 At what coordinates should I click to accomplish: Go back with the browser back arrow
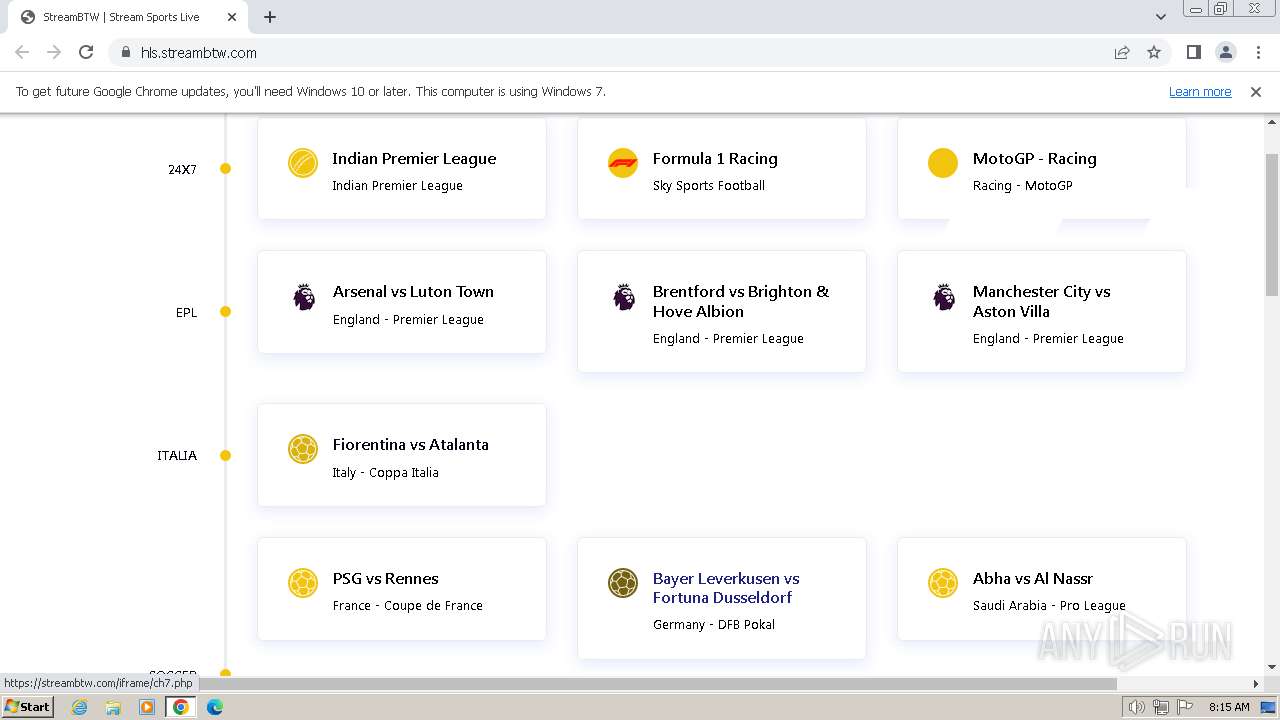(22, 52)
